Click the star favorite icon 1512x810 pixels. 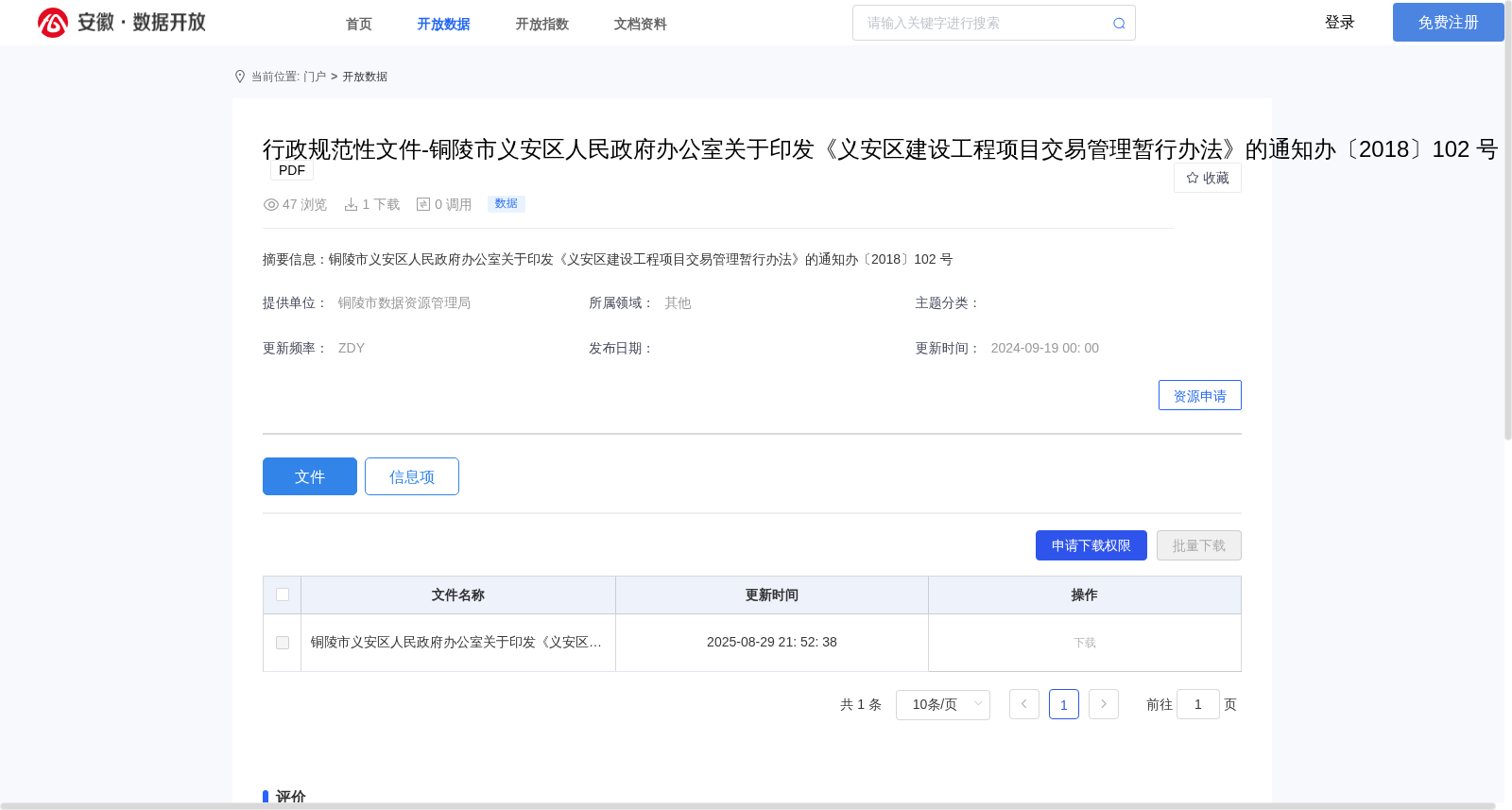[x=1193, y=178]
